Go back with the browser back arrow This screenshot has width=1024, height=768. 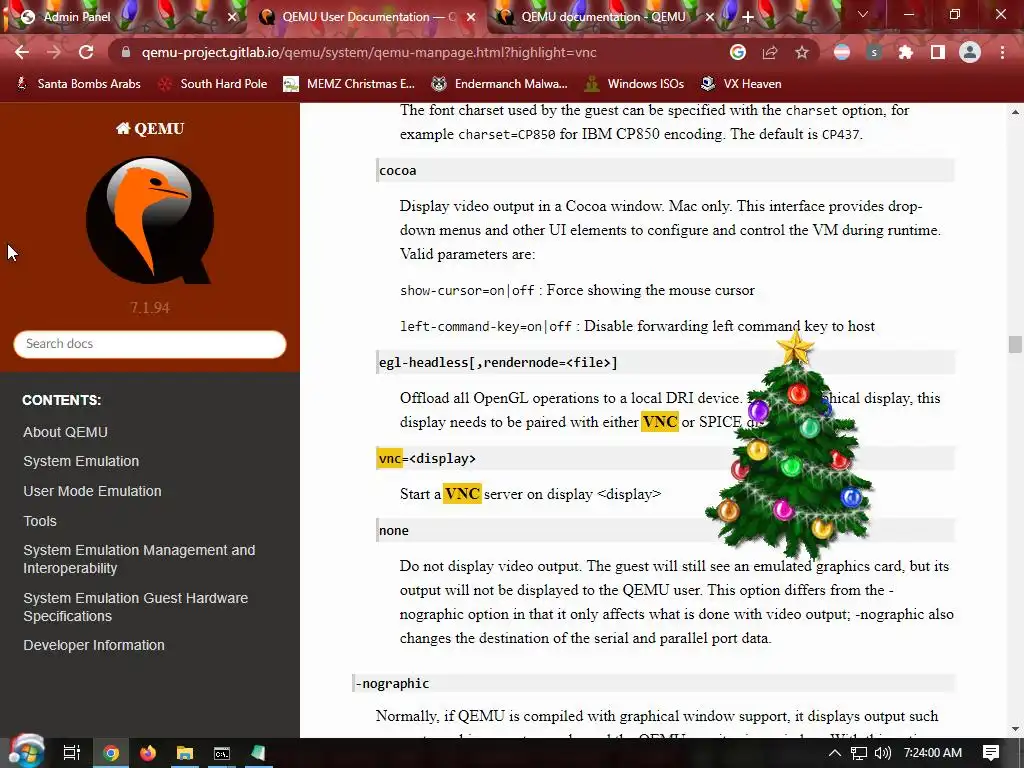pyautogui.click(x=22, y=52)
